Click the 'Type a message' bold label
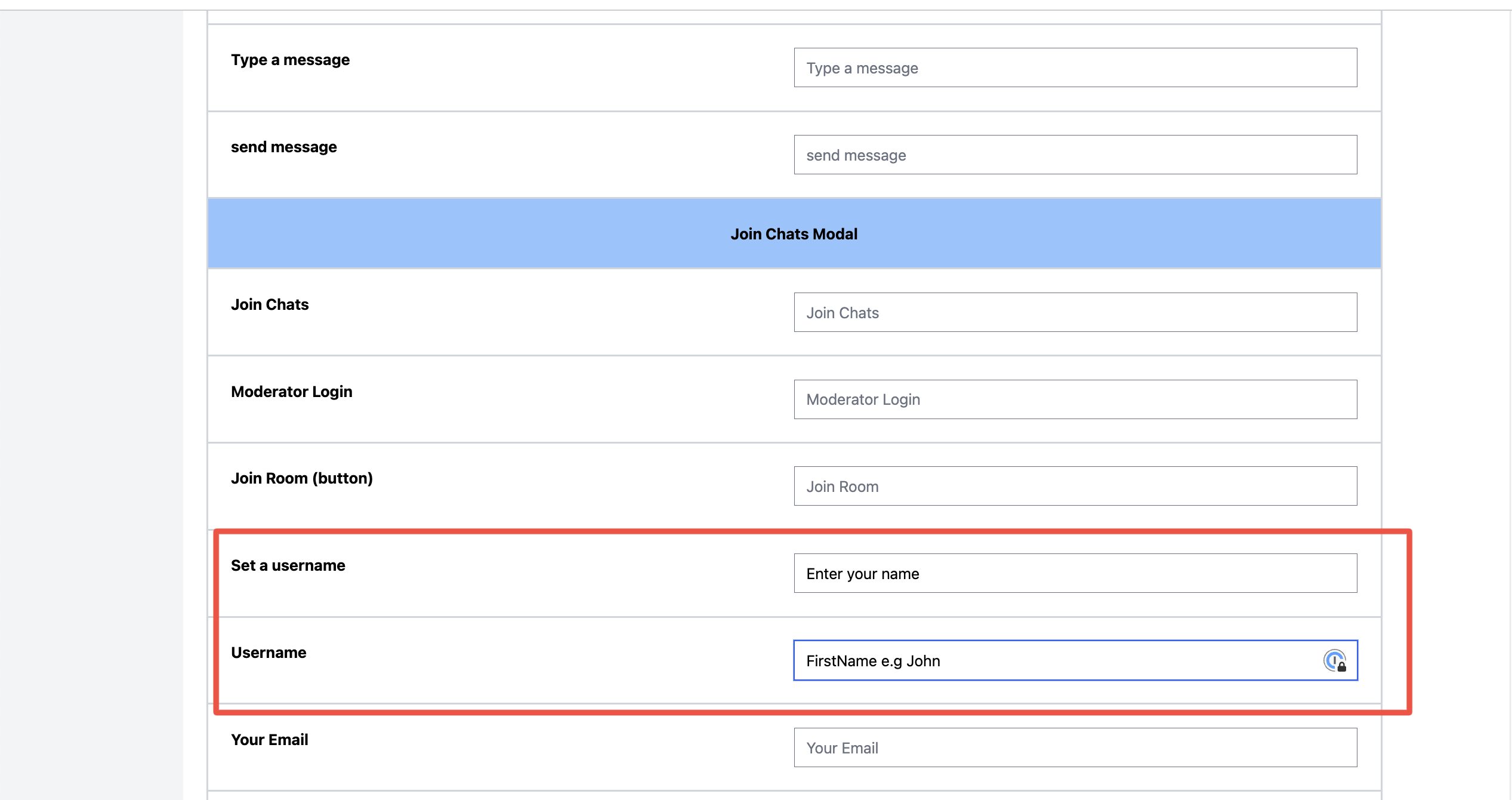 (290, 60)
